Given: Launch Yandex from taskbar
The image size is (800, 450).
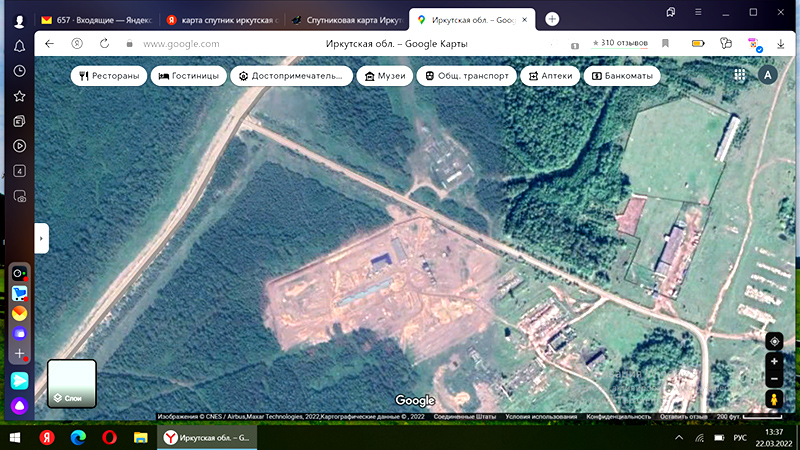Looking at the screenshot, I should 47,438.
